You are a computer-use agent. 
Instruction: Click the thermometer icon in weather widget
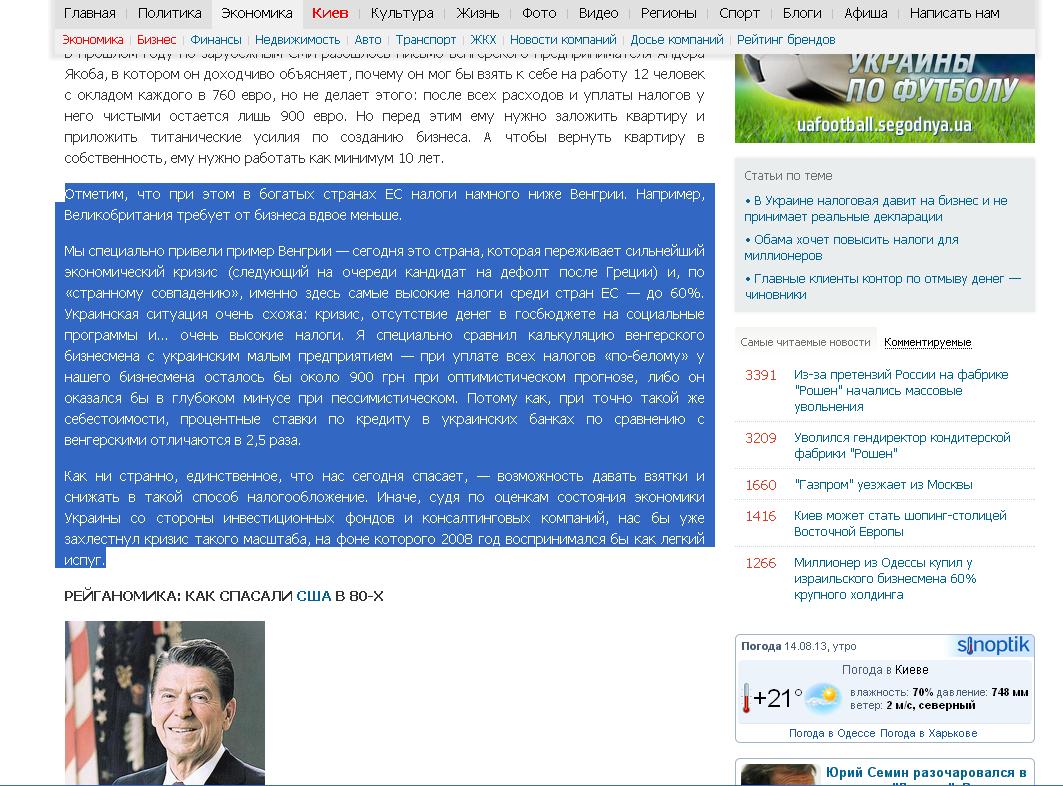pos(746,697)
